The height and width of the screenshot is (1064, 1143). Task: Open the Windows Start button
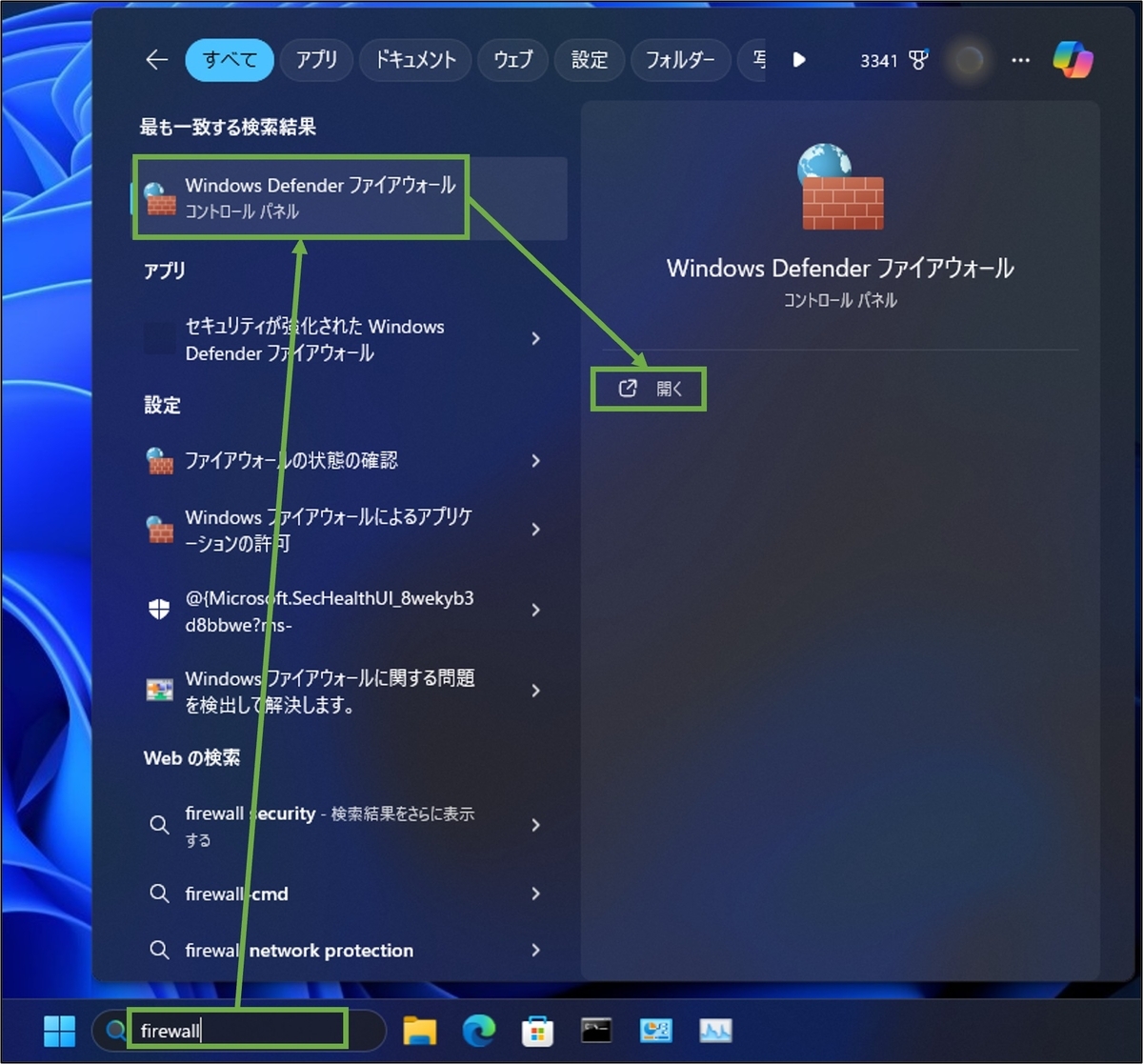59,1030
